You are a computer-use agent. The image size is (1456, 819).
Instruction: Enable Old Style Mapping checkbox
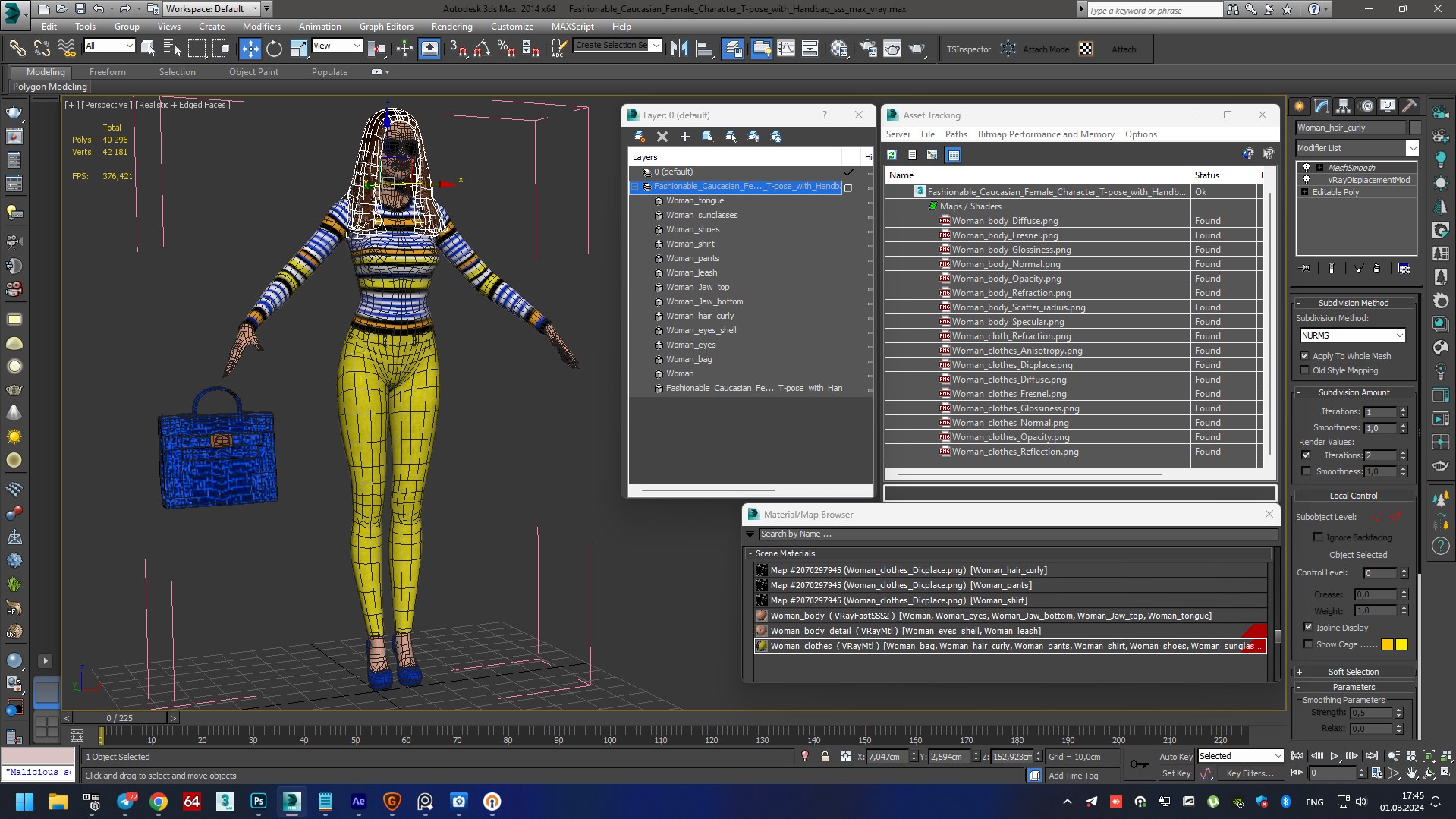point(1305,370)
